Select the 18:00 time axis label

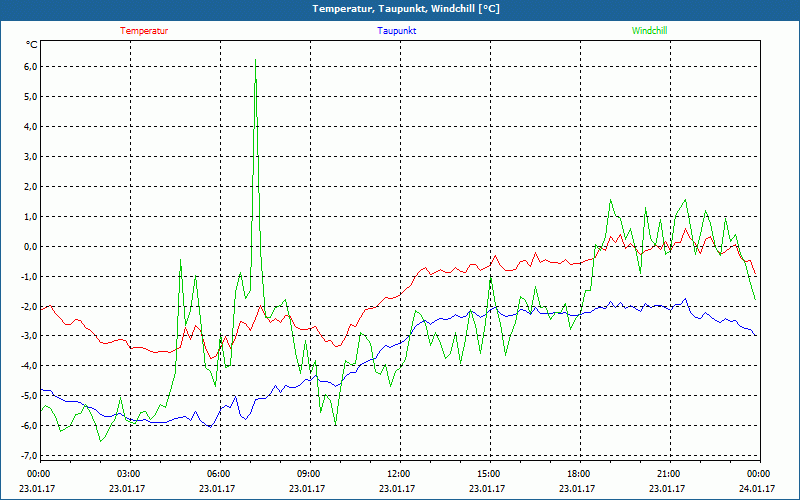[579, 474]
